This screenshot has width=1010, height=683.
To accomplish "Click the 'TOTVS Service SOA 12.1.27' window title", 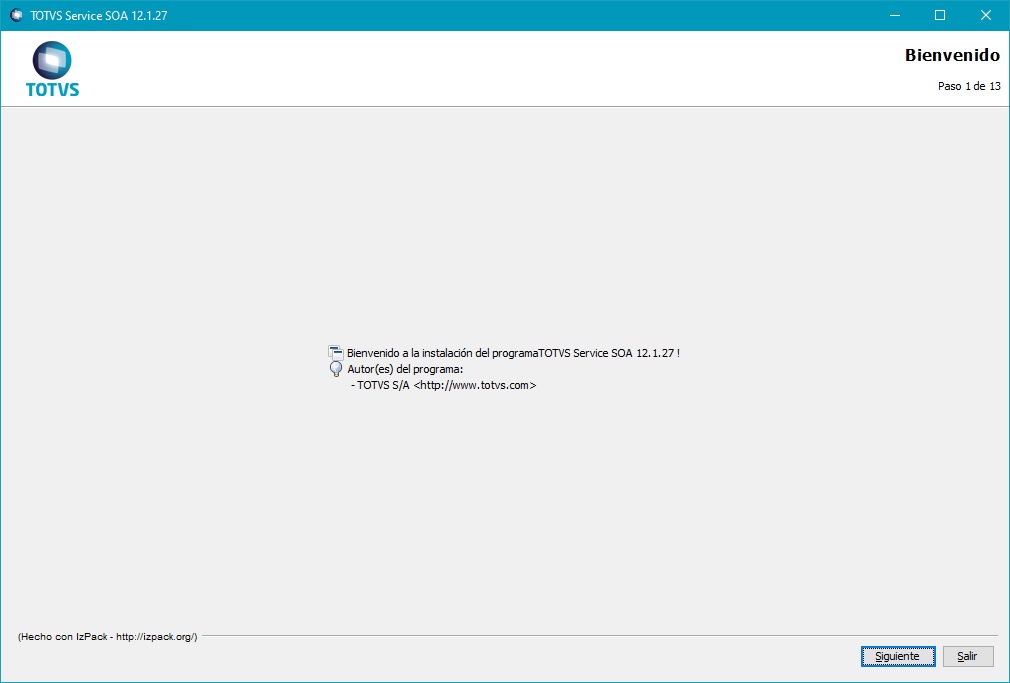I will [x=99, y=15].
